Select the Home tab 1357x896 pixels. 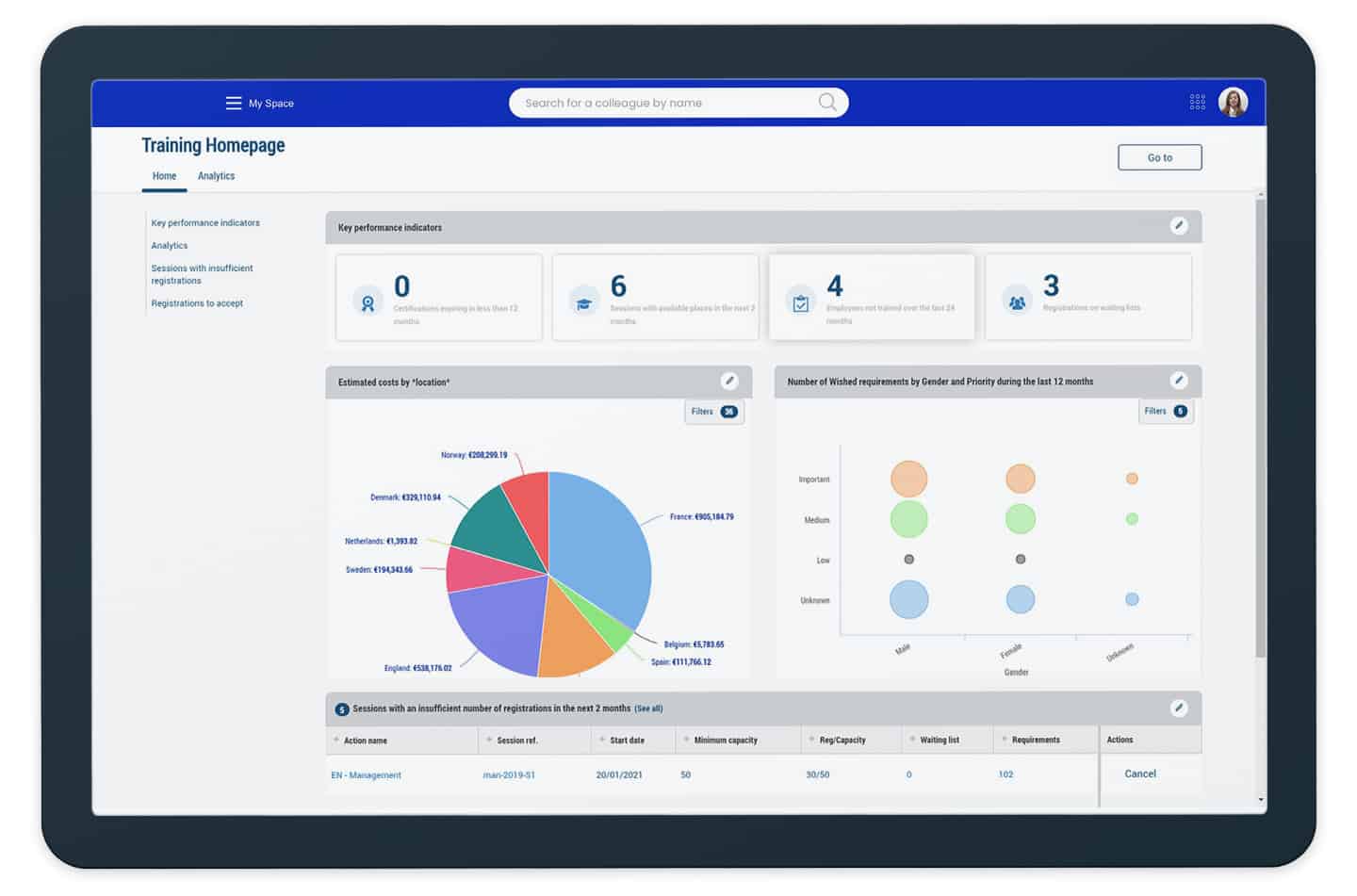pyautogui.click(x=164, y=176)
